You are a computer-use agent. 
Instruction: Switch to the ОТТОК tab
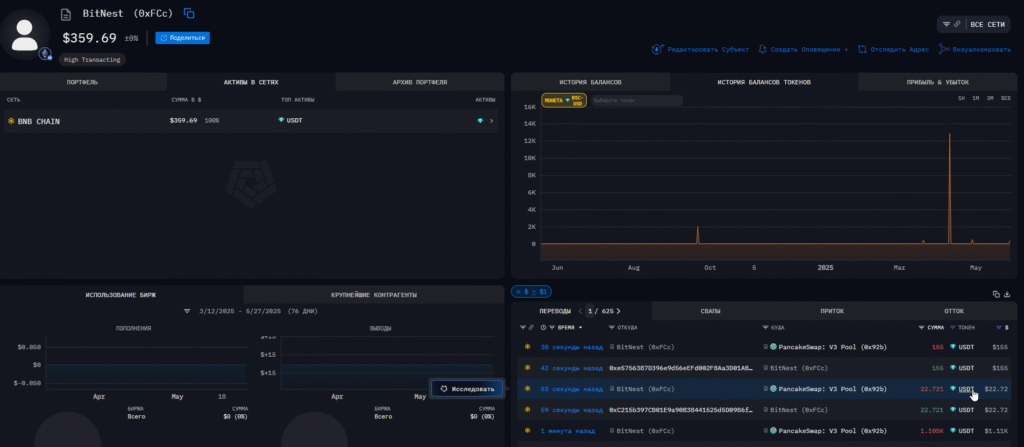953,311
